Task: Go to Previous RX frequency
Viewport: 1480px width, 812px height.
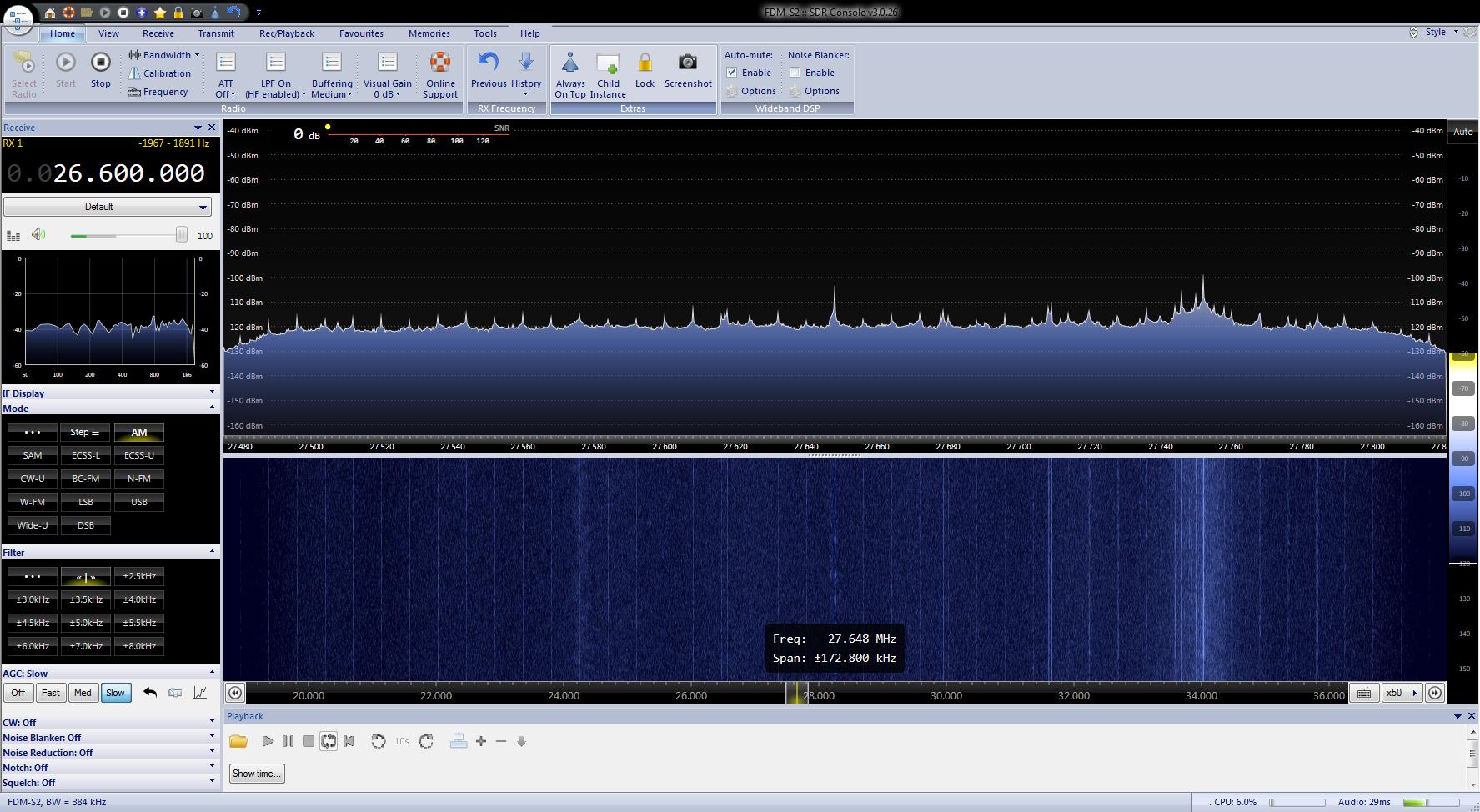Action: pyautogui.click(x=488, y=63)
